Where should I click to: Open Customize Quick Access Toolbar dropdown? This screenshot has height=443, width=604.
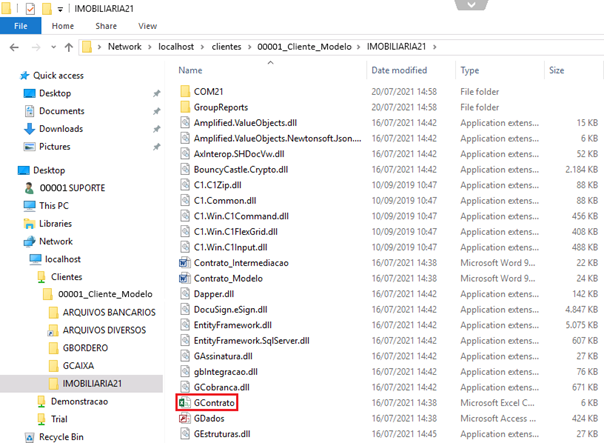click(x=60, y=9)
